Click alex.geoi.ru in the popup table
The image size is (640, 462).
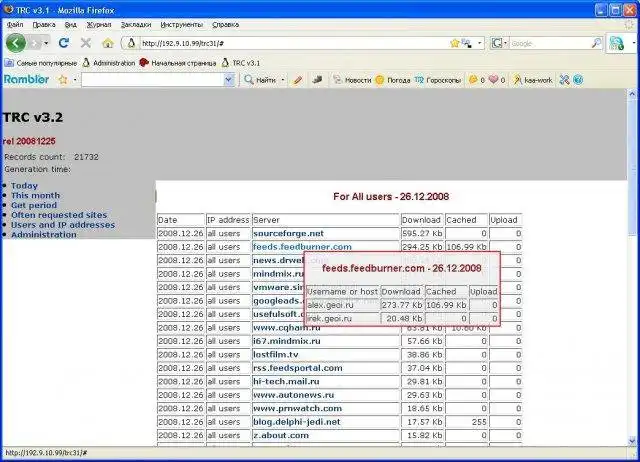pyautogui.click(x=330, y=305)
